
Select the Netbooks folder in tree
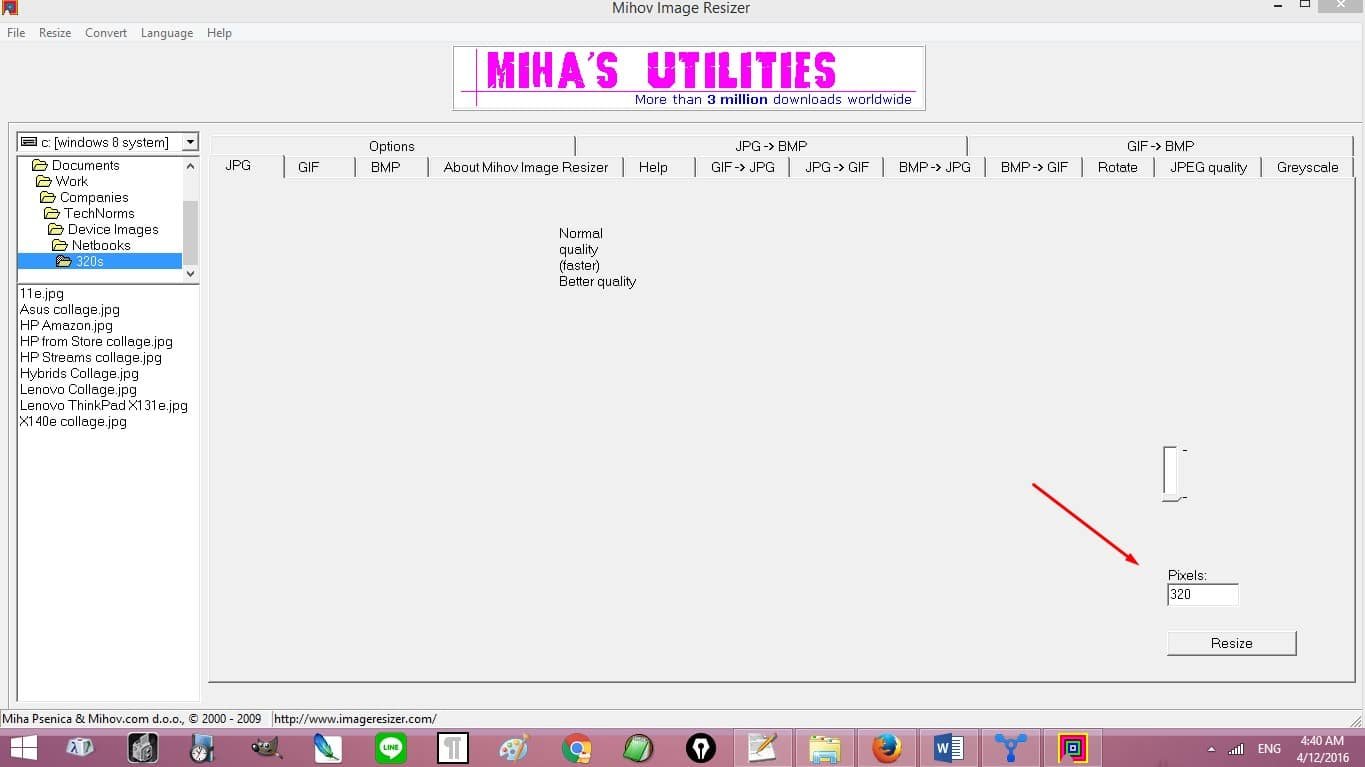coord(100,245)
